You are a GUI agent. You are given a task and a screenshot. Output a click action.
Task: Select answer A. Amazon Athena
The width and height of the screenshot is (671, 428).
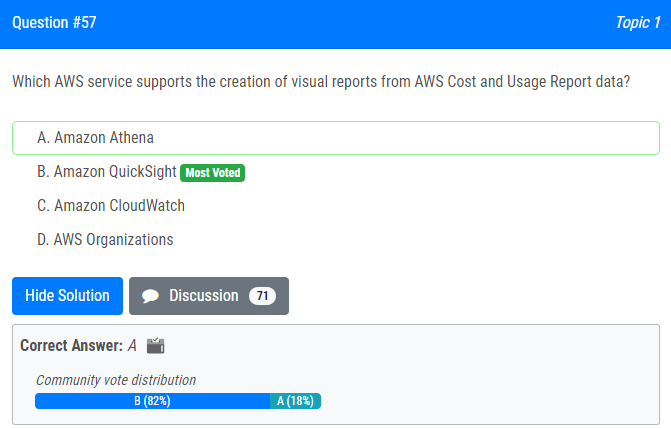tap(336, 138)
